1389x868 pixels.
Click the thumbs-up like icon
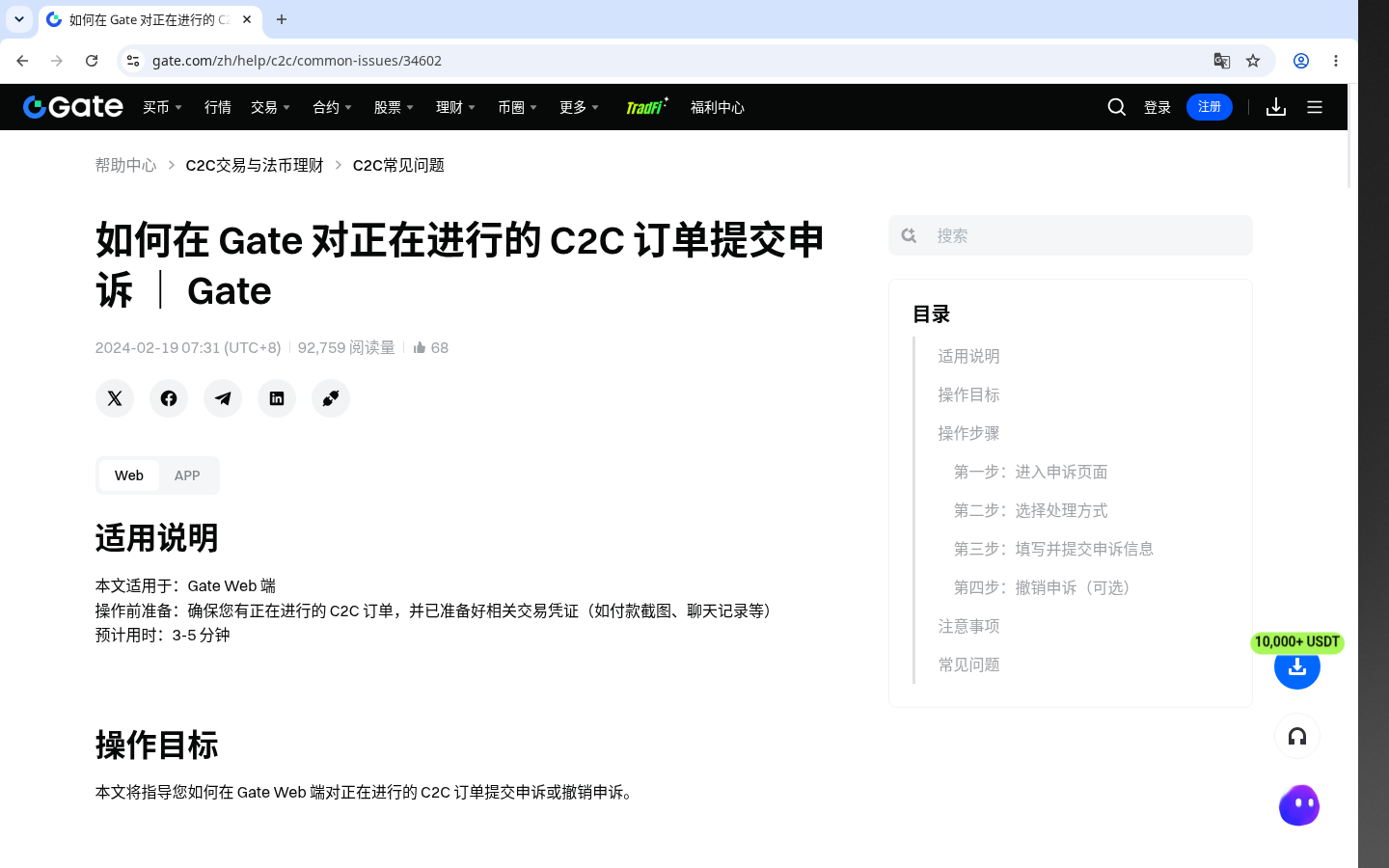[x=420, y=347]
